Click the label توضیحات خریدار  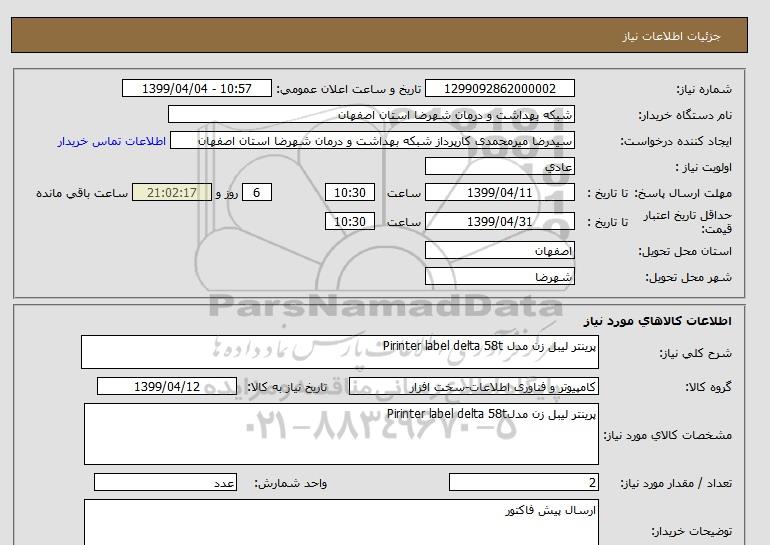click(691, 531)
